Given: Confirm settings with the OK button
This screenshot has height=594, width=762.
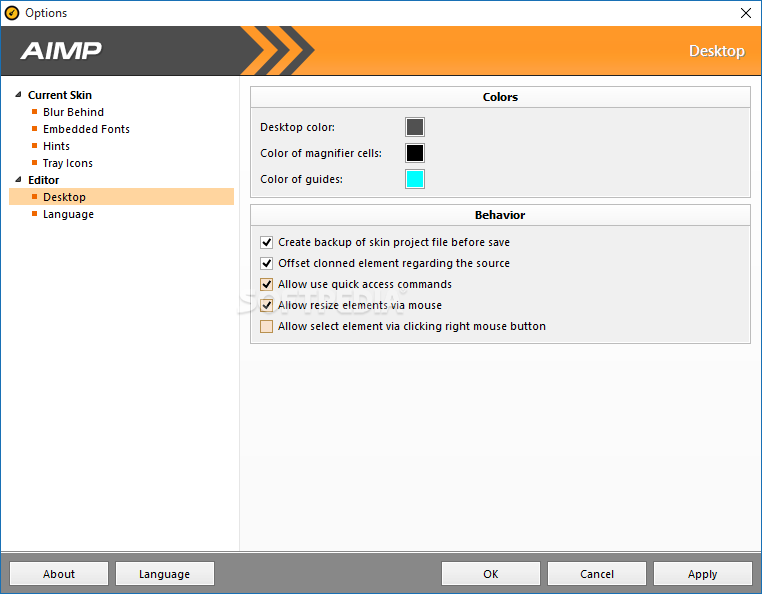Looking at the screenshot, I should click(491, 574).
